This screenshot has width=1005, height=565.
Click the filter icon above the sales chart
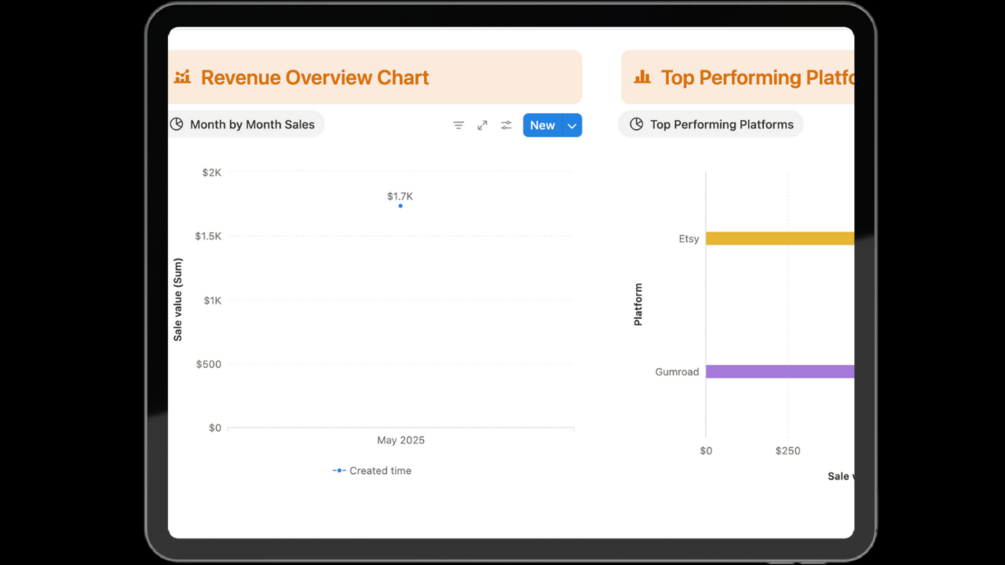coord(458,125)
